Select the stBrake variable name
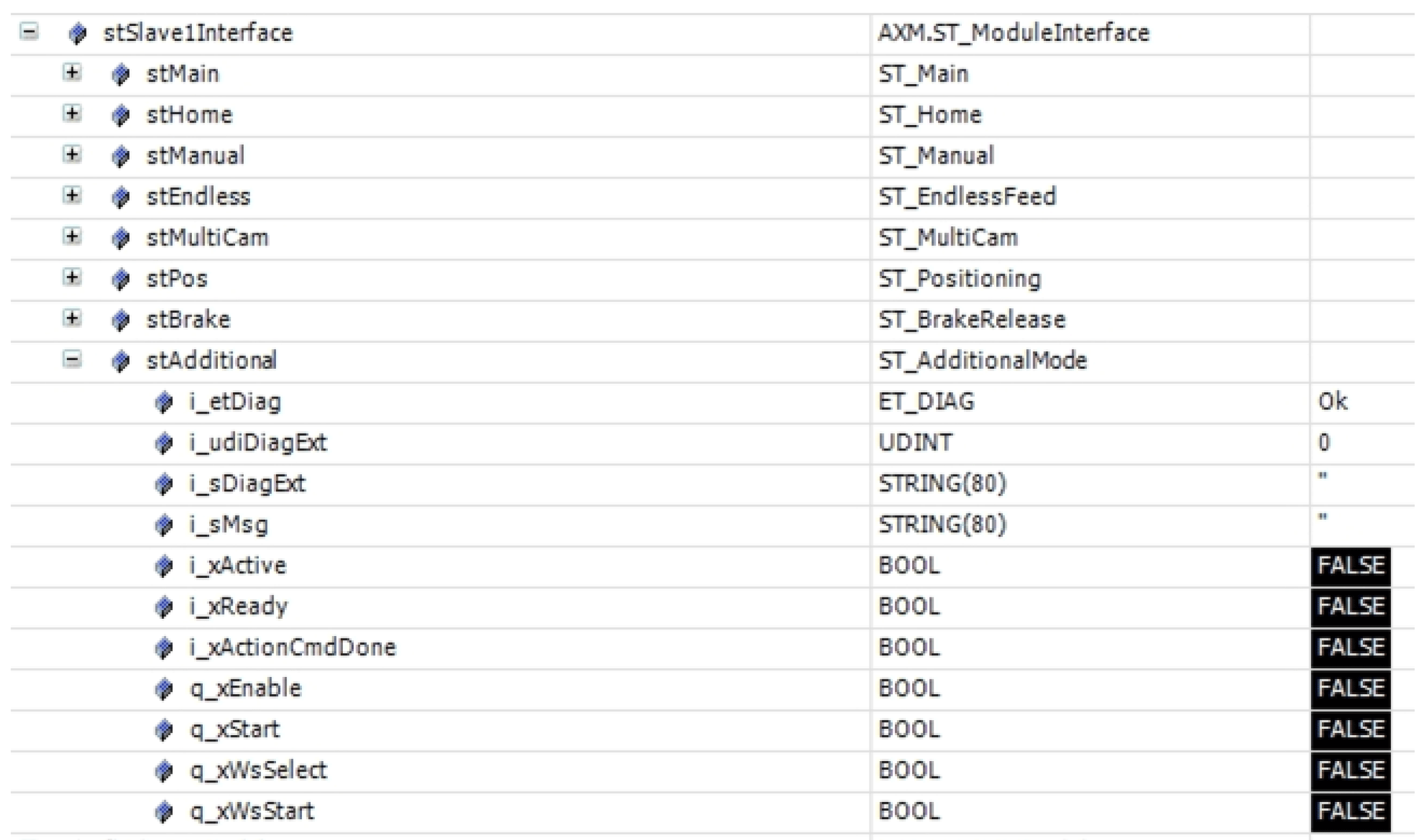 coord(188,320)
